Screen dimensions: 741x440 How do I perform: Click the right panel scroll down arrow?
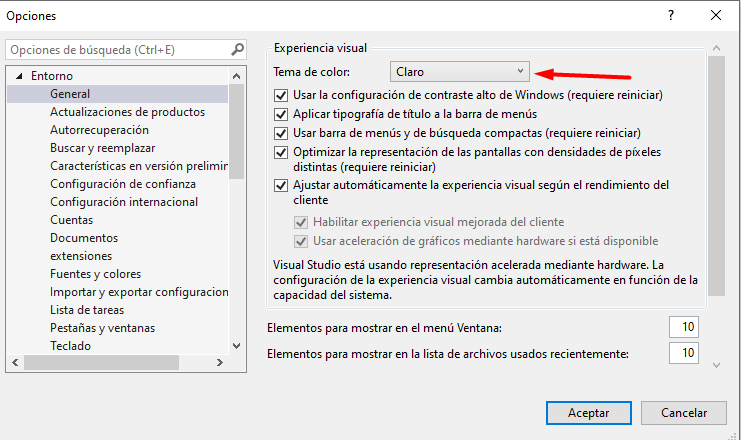[716, 366]
